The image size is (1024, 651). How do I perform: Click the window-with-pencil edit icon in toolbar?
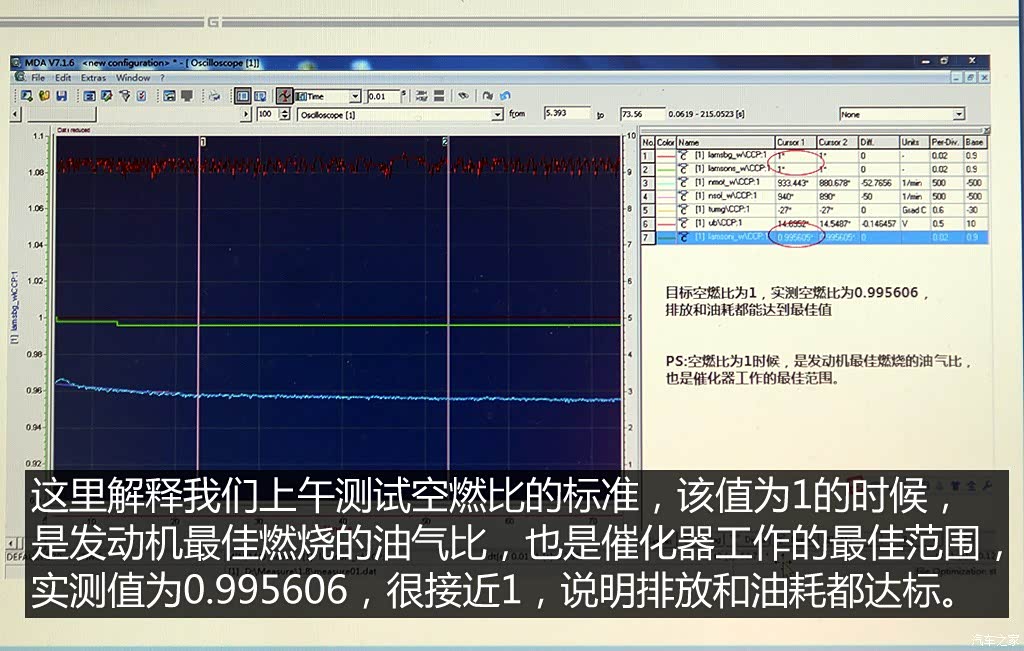107,96
